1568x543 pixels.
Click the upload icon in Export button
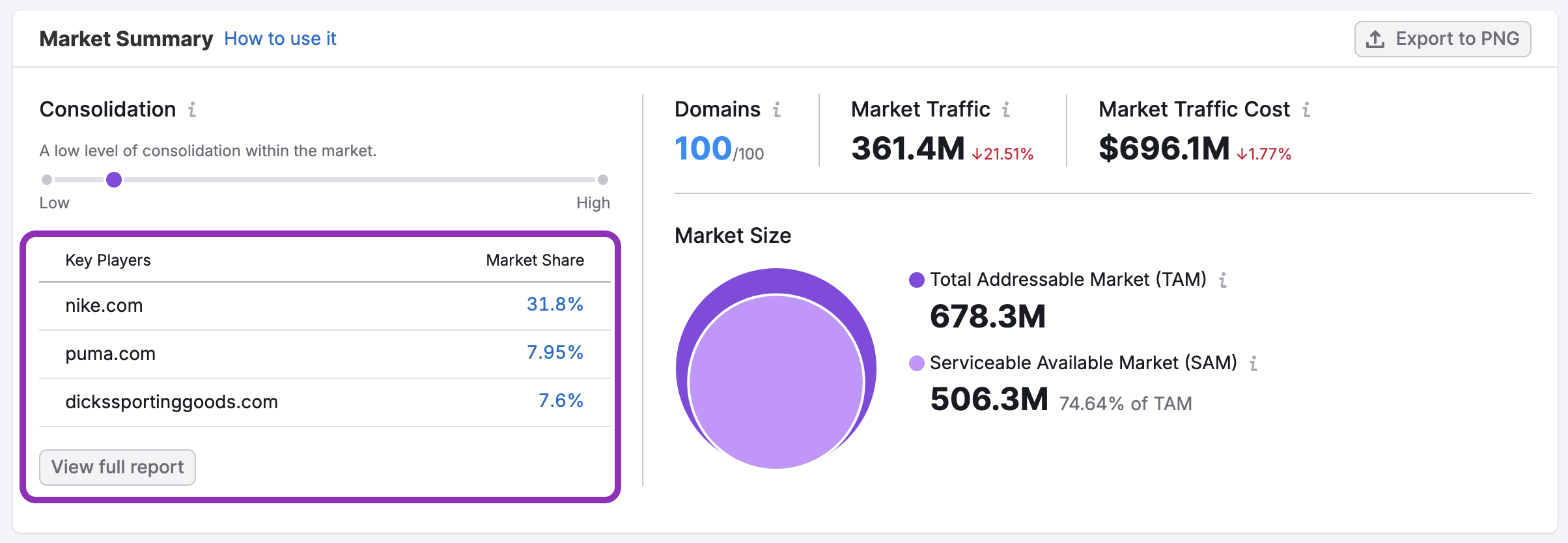pos(1375,39)
